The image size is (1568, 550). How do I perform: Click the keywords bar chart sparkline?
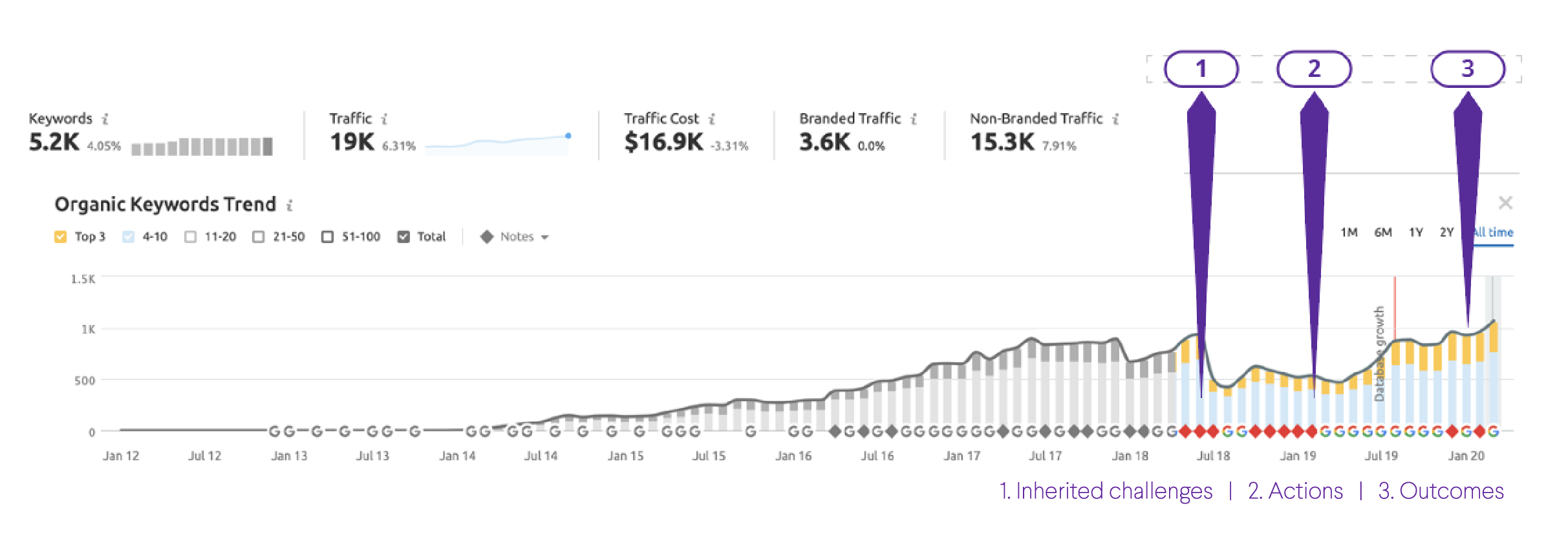(202, 147)
